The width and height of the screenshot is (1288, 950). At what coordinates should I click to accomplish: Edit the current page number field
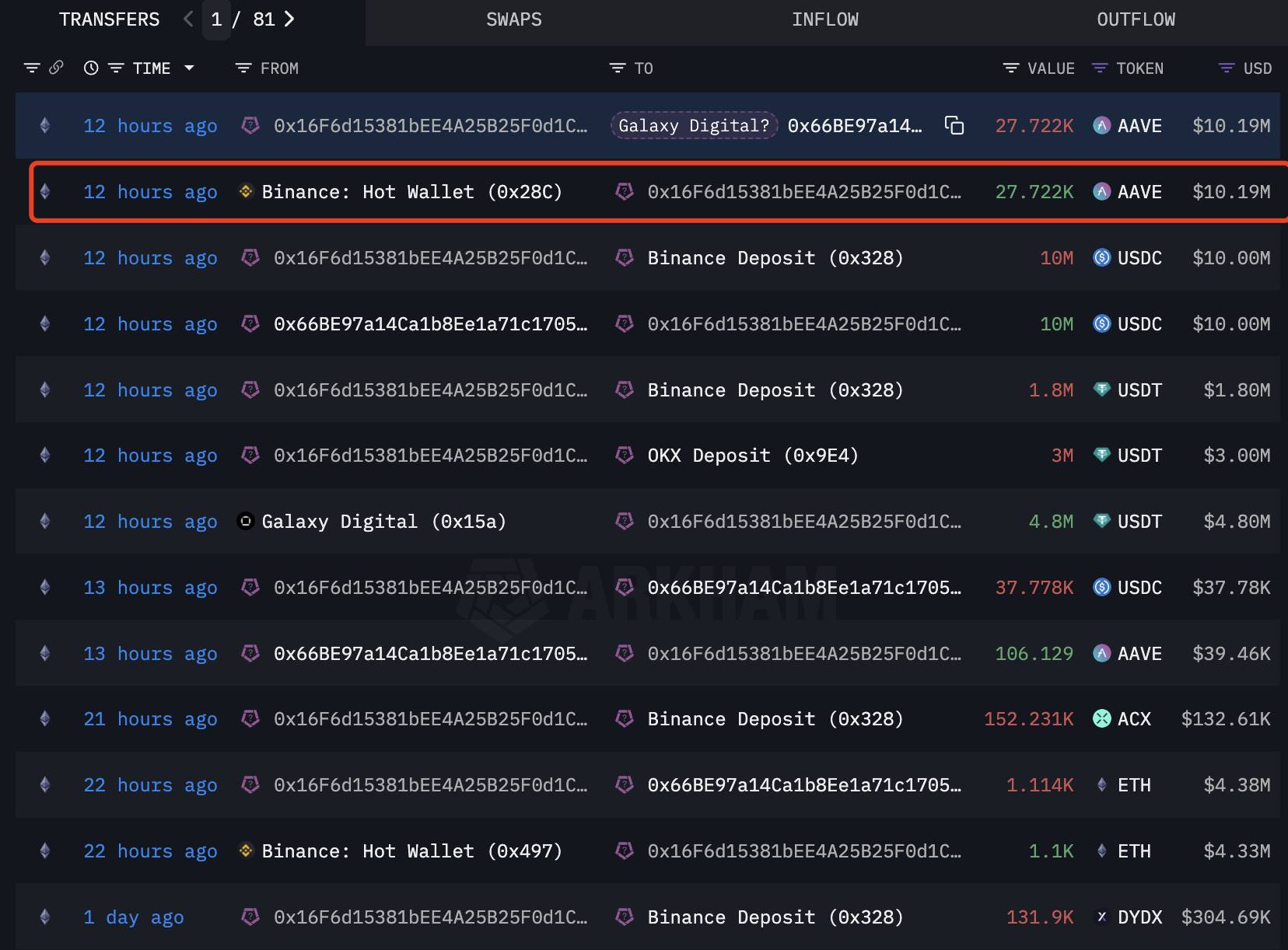pyautogui.click(x=216, y=19)
